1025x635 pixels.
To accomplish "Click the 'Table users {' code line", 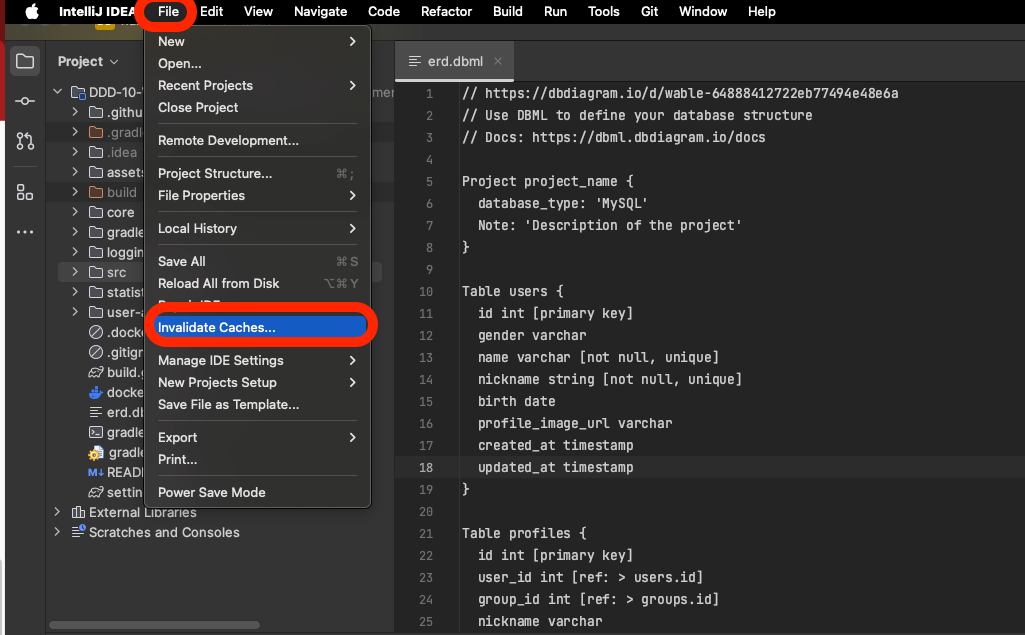I will point(512,291).
